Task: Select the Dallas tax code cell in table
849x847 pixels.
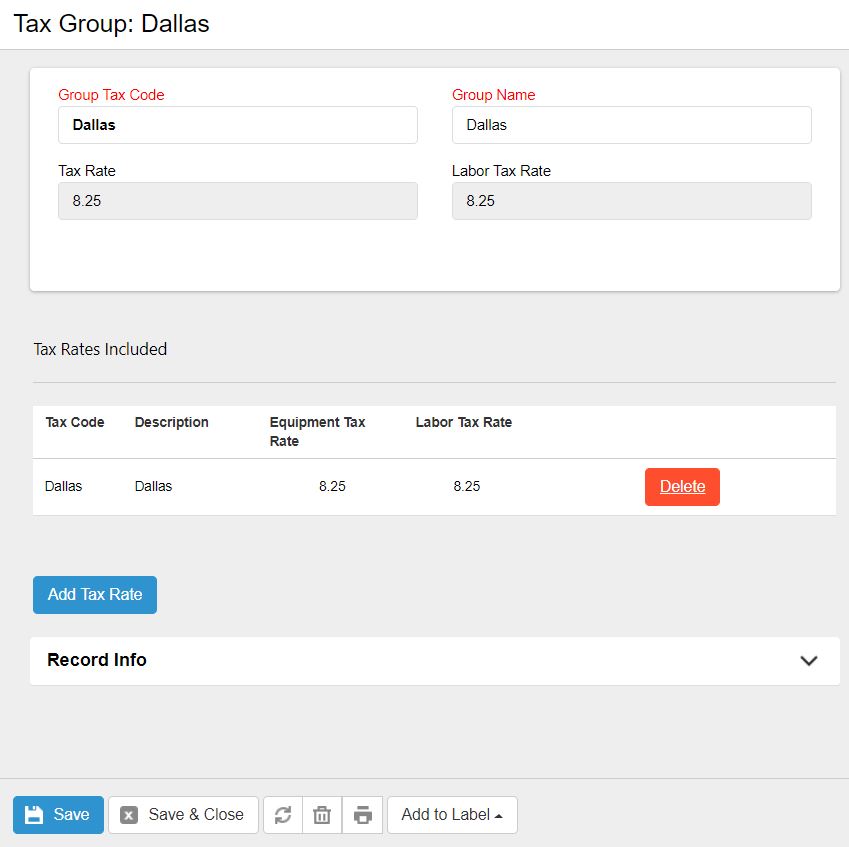Action: coord(64,487)
